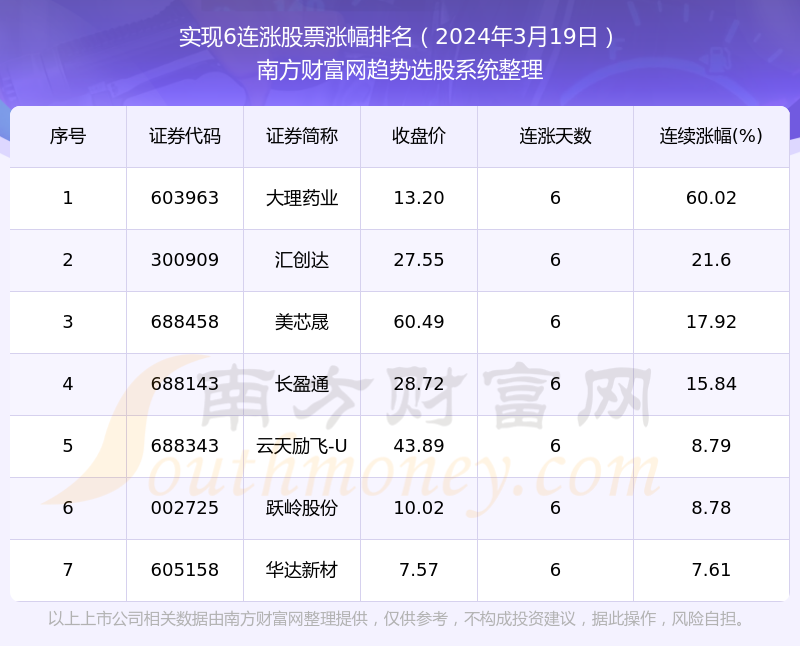Click closing price 13.20
This screenshot has width=800, height=646.
(x=419, y=198)
